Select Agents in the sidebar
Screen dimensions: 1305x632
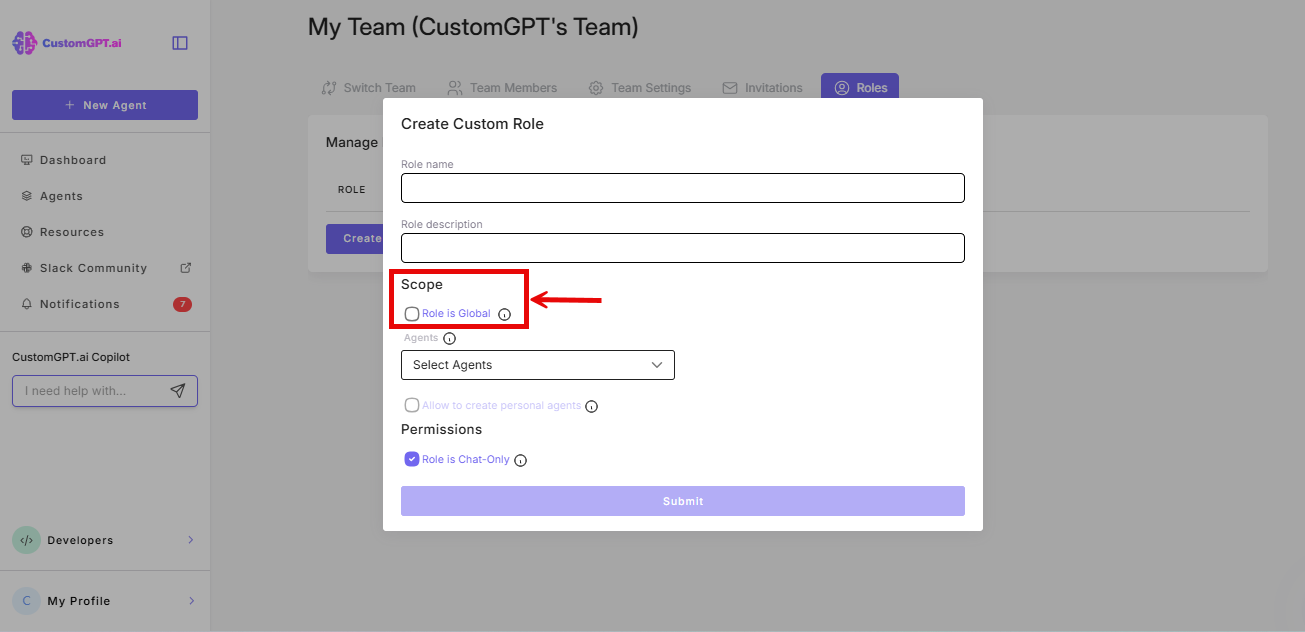[x=59, y=195]
